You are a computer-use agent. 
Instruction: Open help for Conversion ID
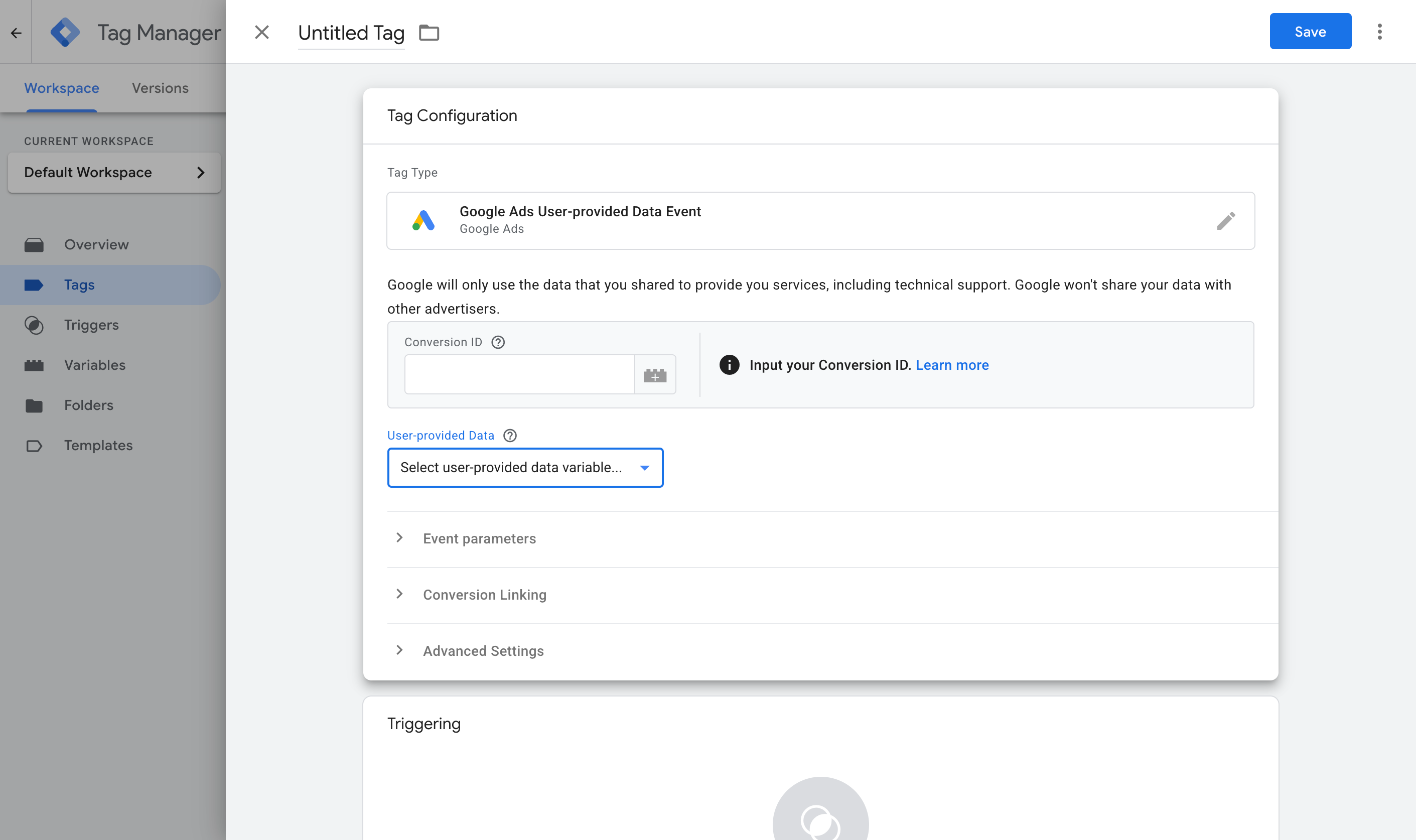pos(498,342)
